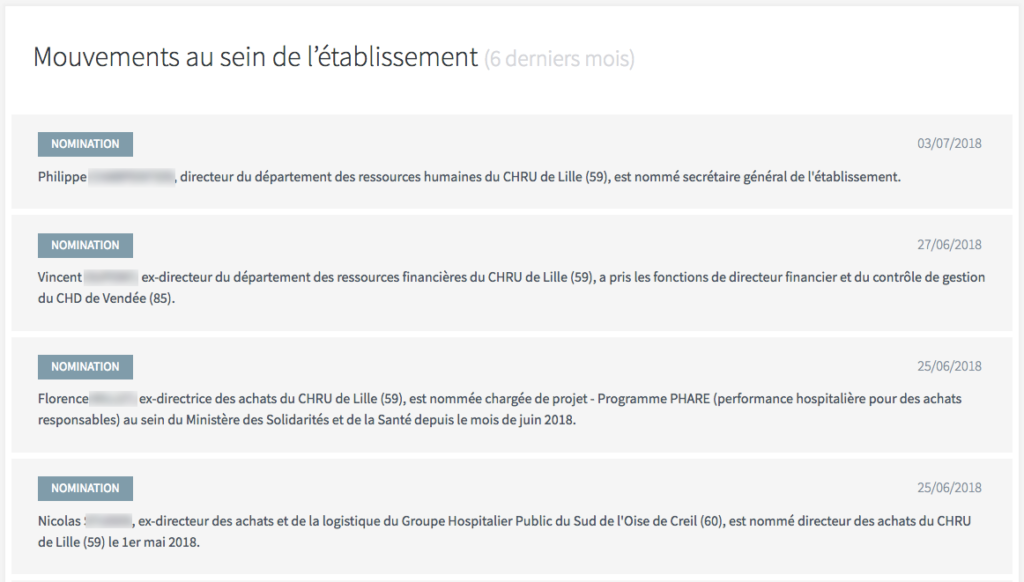Click the date 27/06/2018
Viewport: 1024px width, 582px height.
point(949,245)
